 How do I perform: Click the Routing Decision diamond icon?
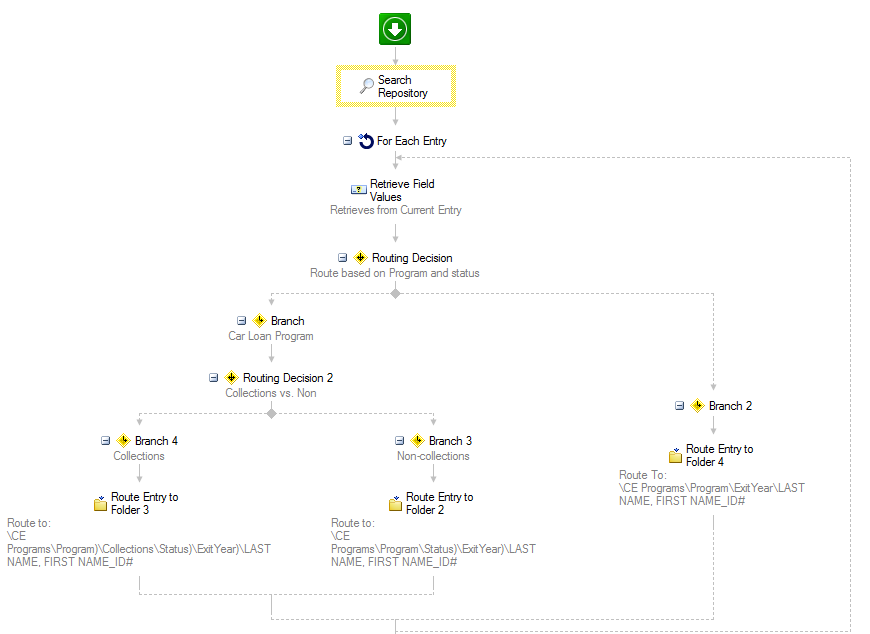pos(361,257)
